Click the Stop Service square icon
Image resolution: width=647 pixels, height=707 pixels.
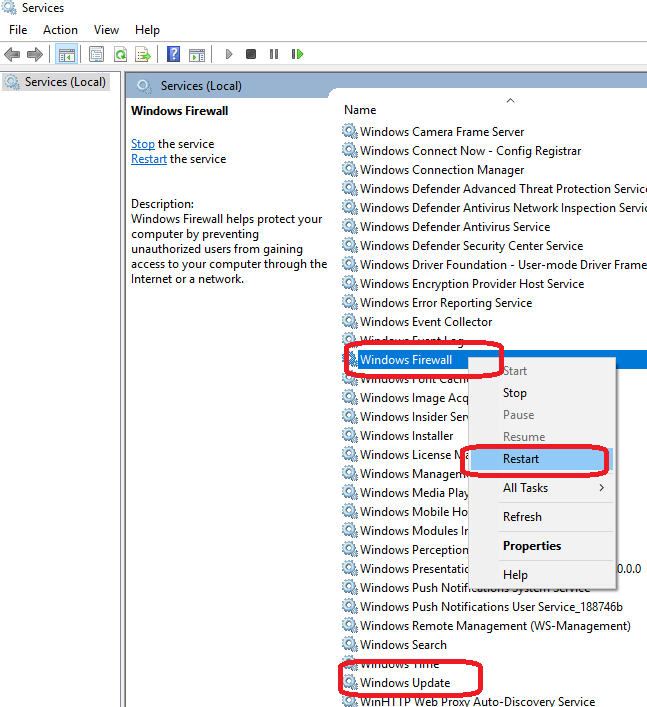click(x=251, y=55)
